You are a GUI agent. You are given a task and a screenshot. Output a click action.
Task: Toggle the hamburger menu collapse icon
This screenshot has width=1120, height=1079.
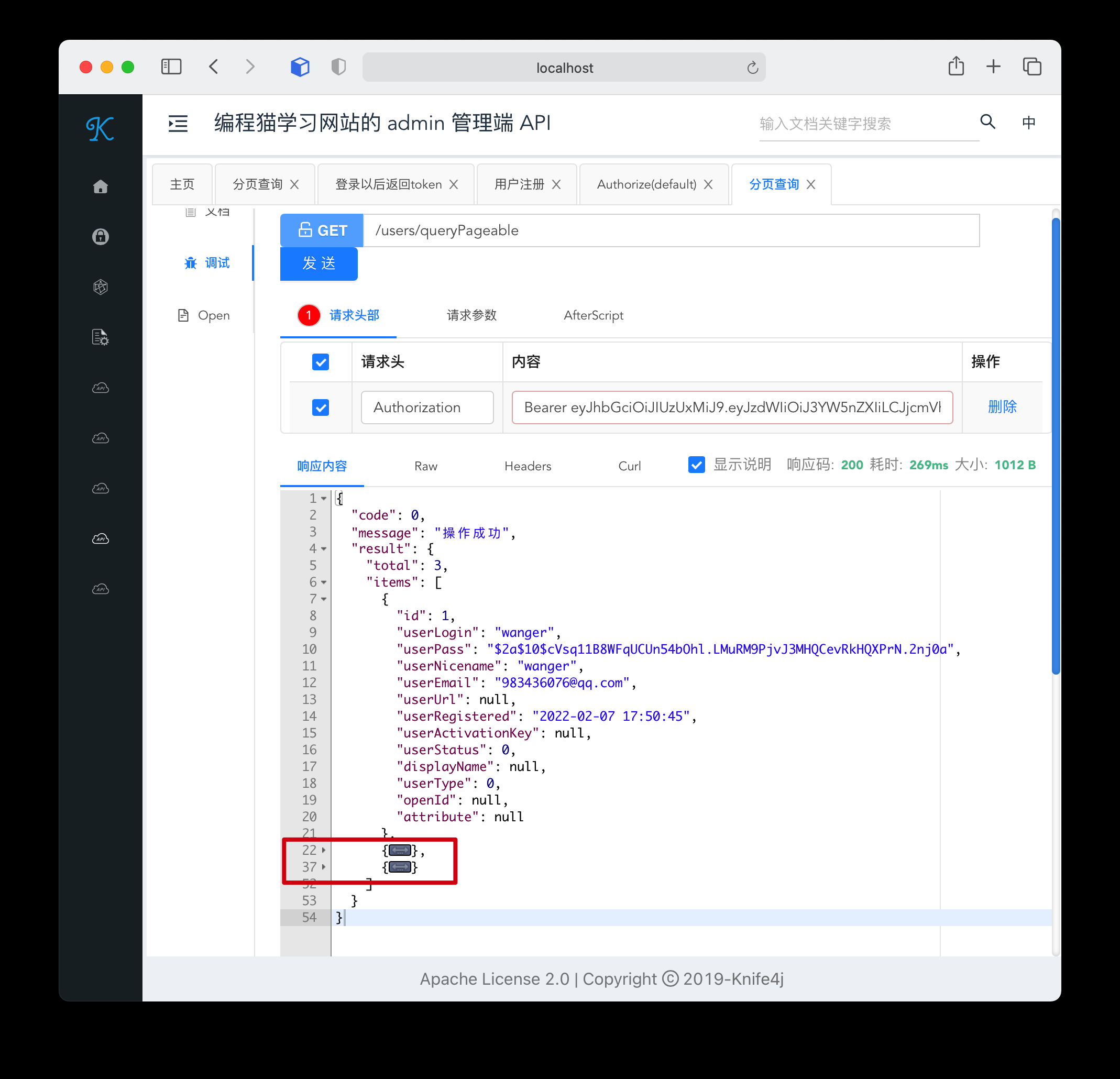(178, 124)
